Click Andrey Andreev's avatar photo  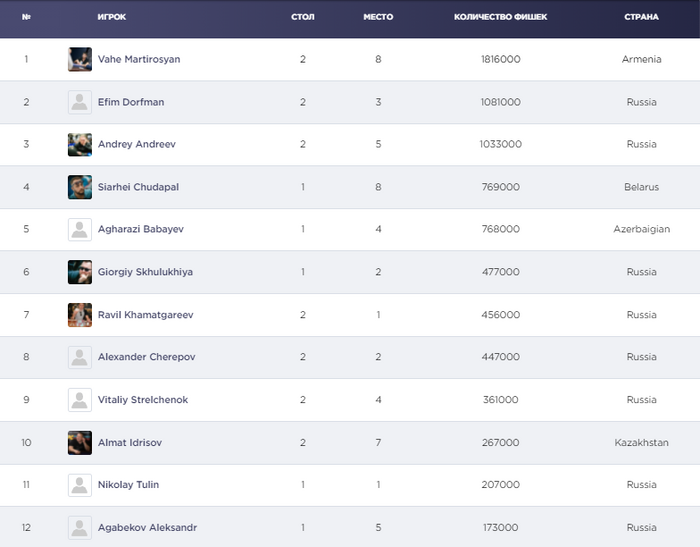80,144
